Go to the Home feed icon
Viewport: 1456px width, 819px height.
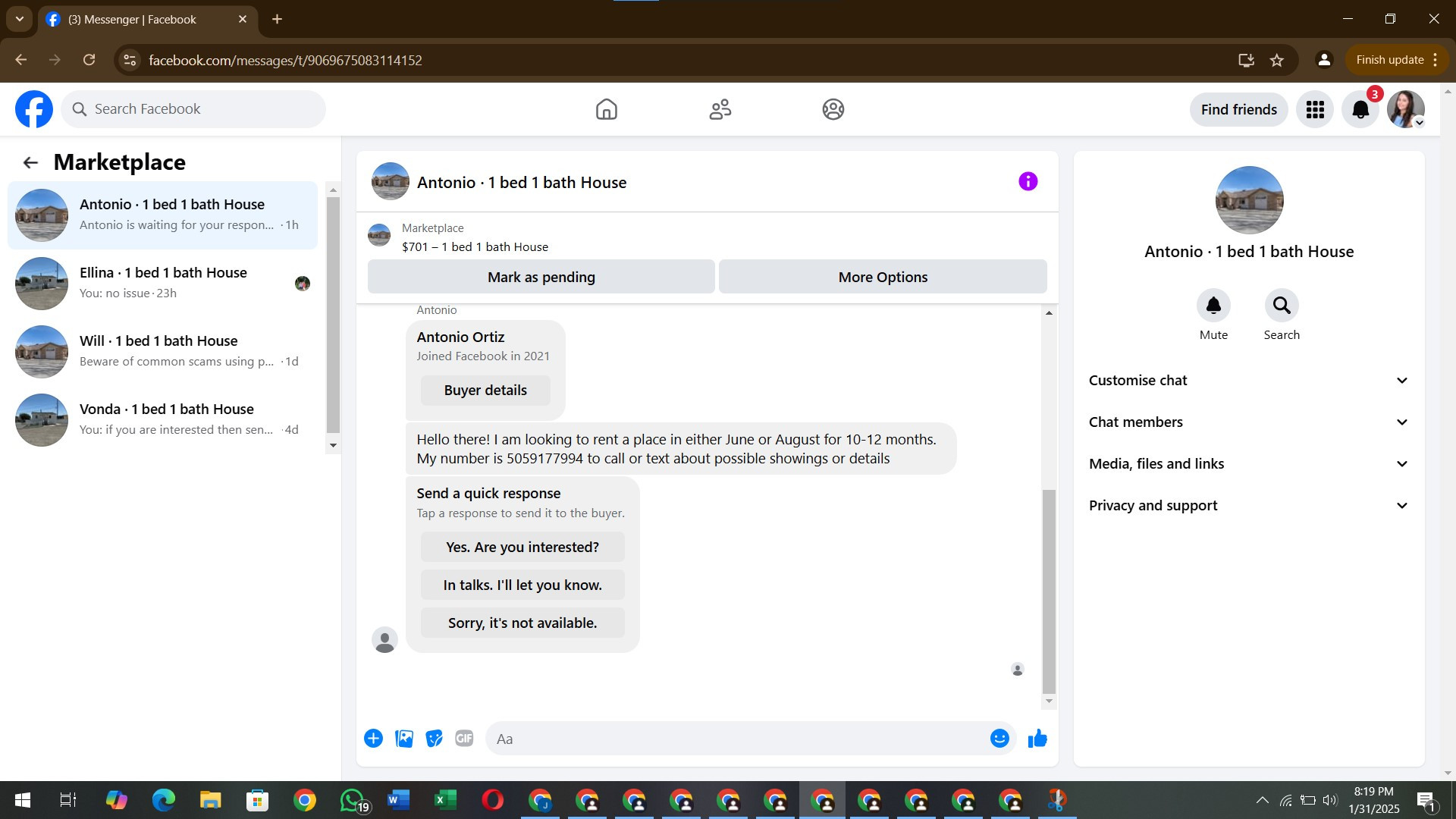click(x=607, y=109)
